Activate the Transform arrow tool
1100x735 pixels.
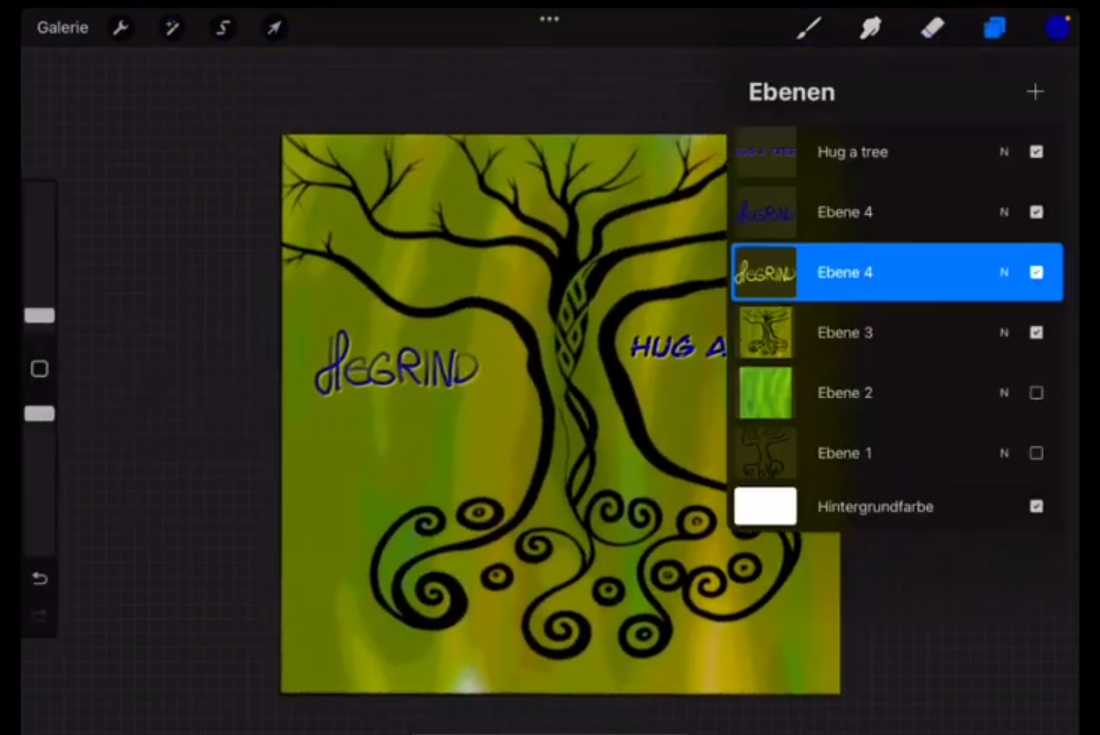pos(274,28)
